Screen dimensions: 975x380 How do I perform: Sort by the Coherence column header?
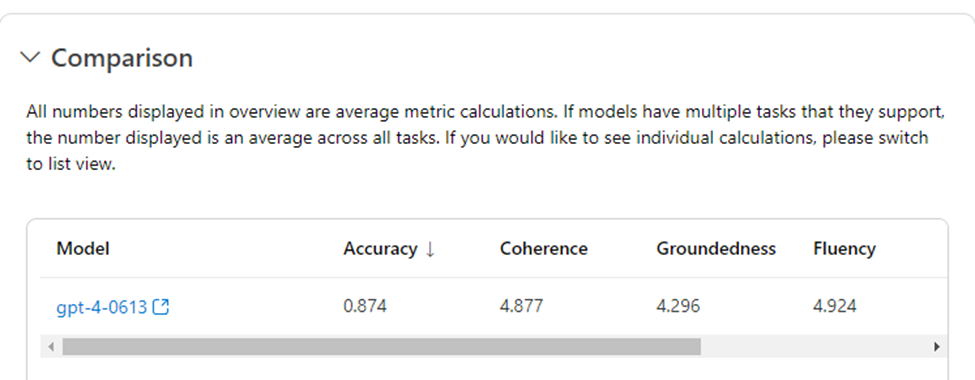pos(543,249)
